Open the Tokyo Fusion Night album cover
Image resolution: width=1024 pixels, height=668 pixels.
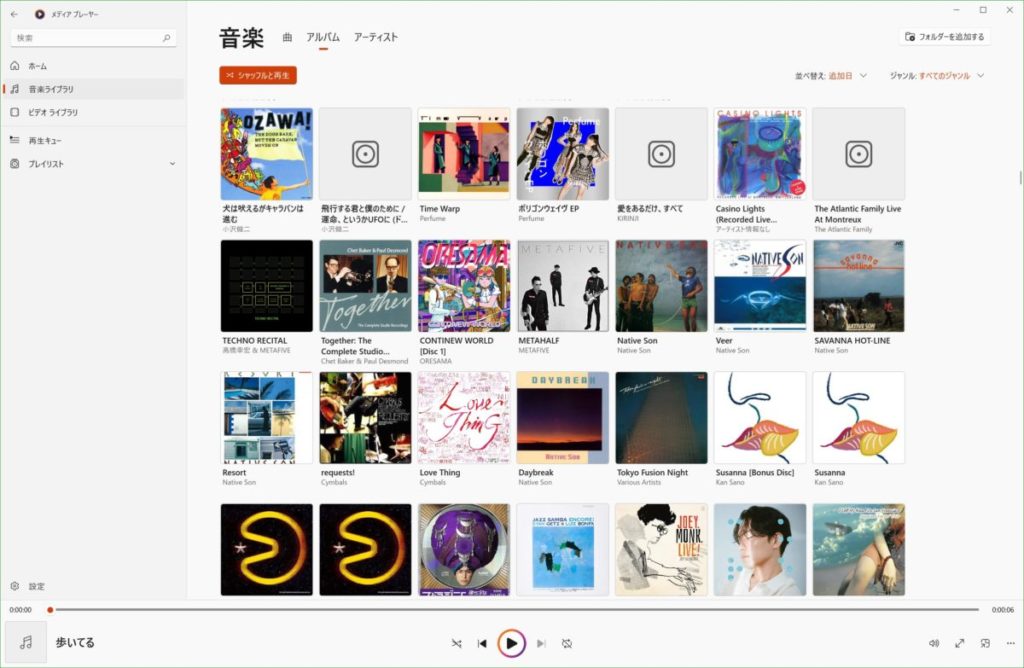coord(661,418)
